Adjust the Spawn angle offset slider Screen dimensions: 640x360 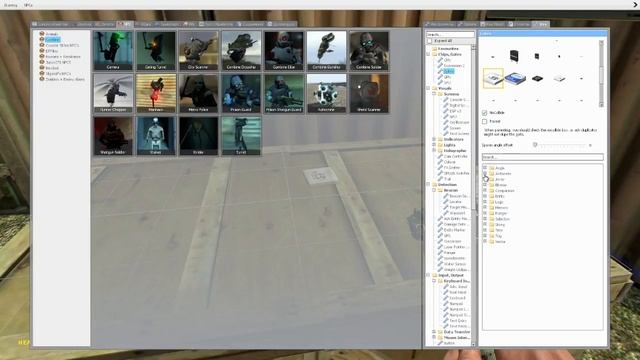[x=561, y=145]
